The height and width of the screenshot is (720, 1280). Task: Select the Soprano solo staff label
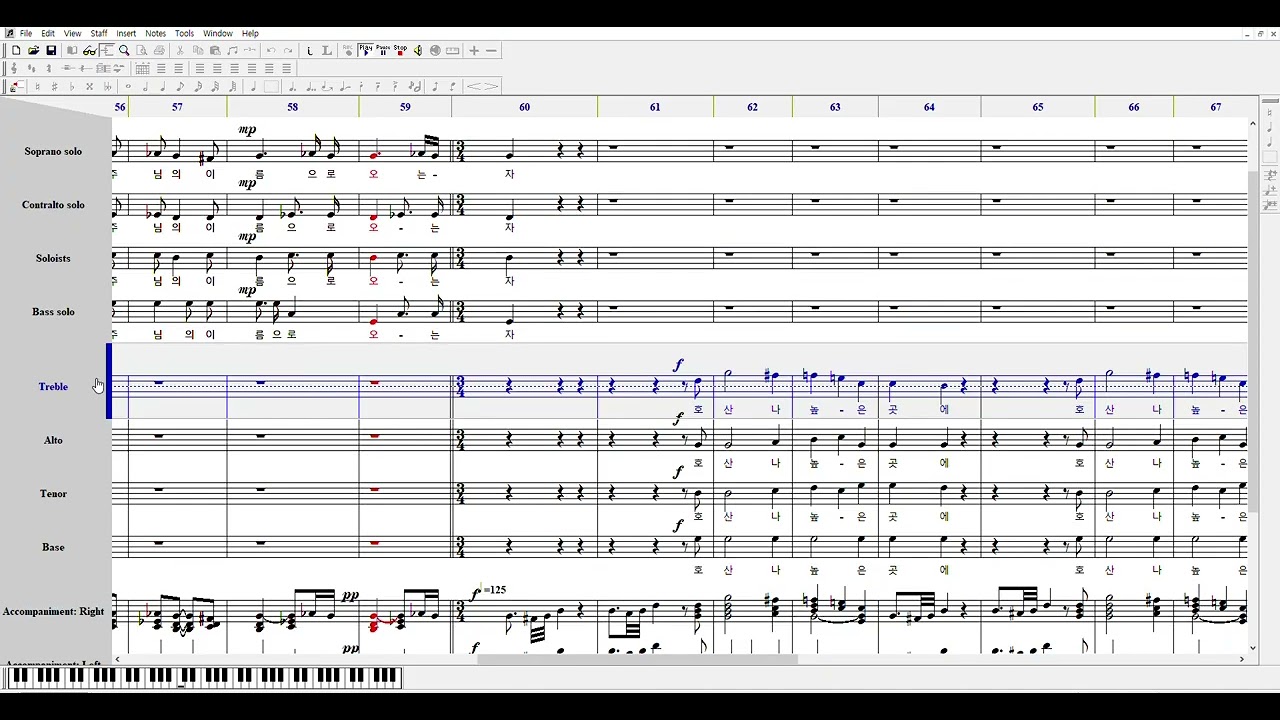(53, 151)
